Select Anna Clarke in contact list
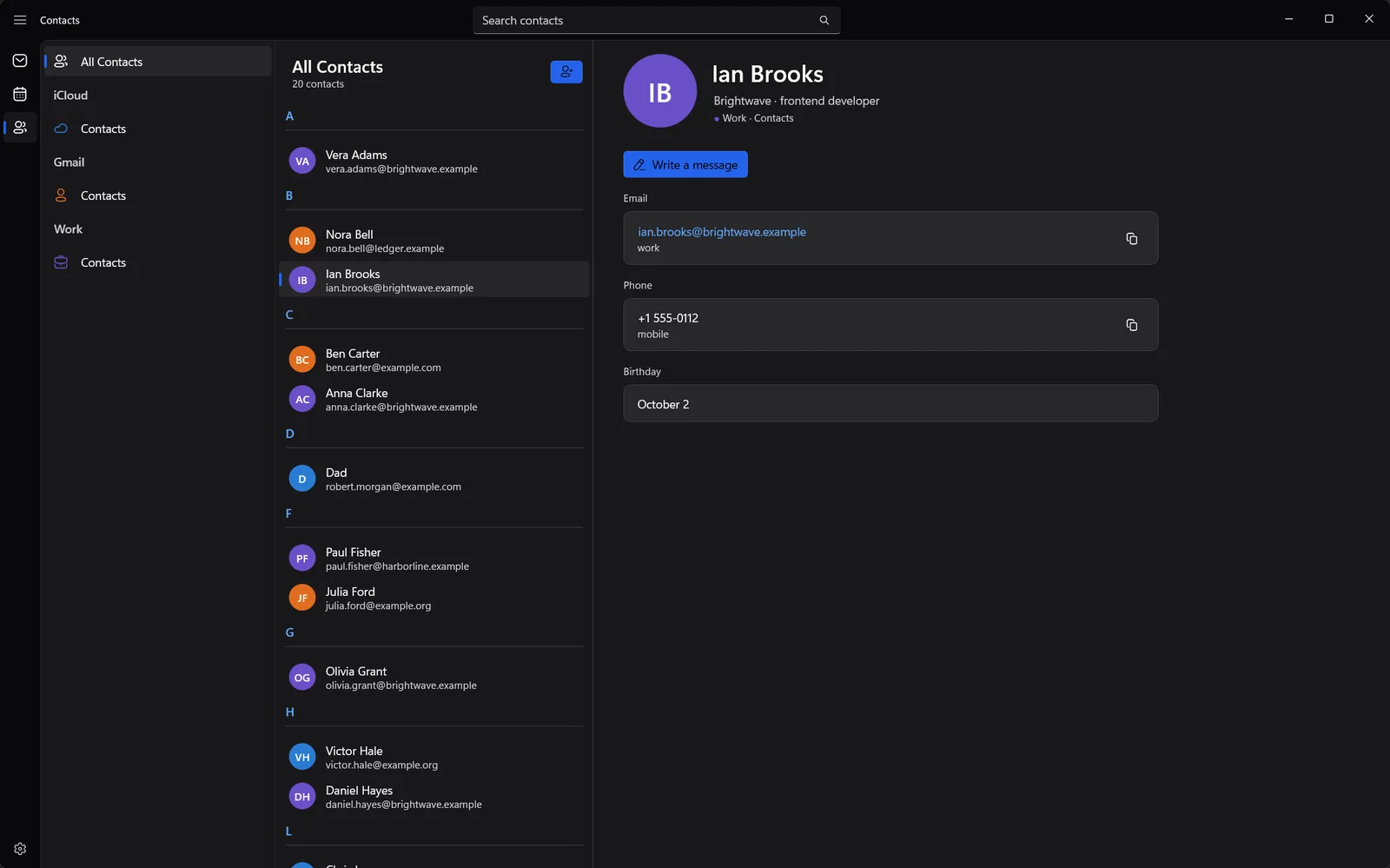1390x868 pixels. 434,400
